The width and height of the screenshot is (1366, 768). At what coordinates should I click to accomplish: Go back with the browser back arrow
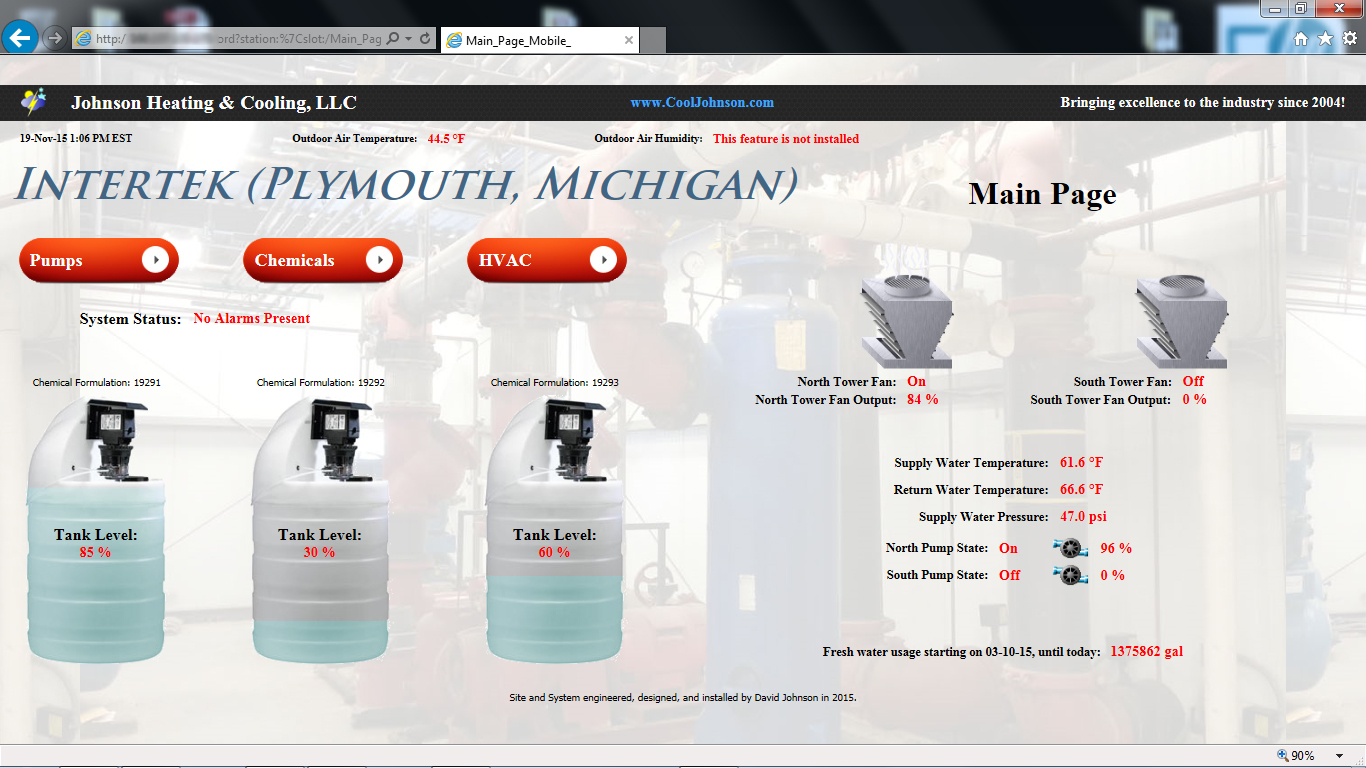click(x=20, y=38)
